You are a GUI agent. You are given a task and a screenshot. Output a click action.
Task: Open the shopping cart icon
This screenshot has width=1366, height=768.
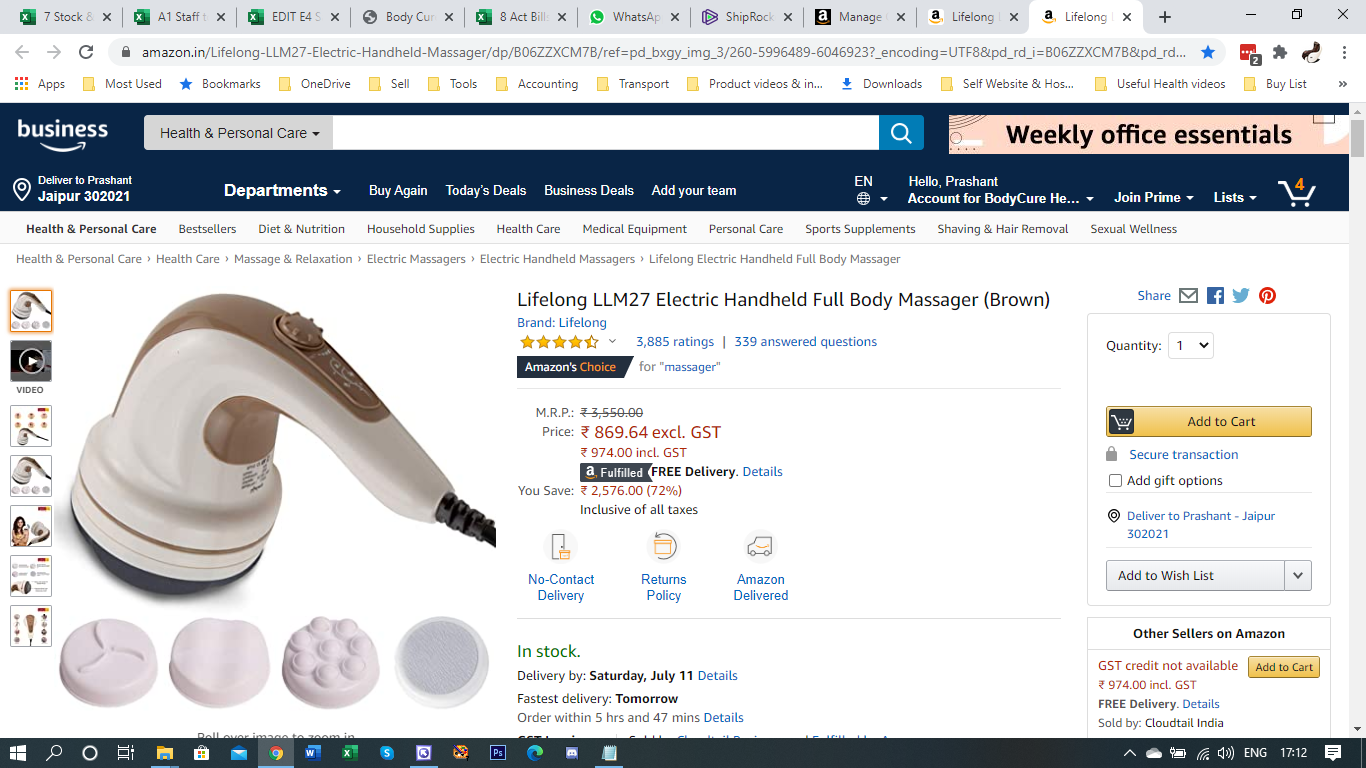[x=1297, y=191]
